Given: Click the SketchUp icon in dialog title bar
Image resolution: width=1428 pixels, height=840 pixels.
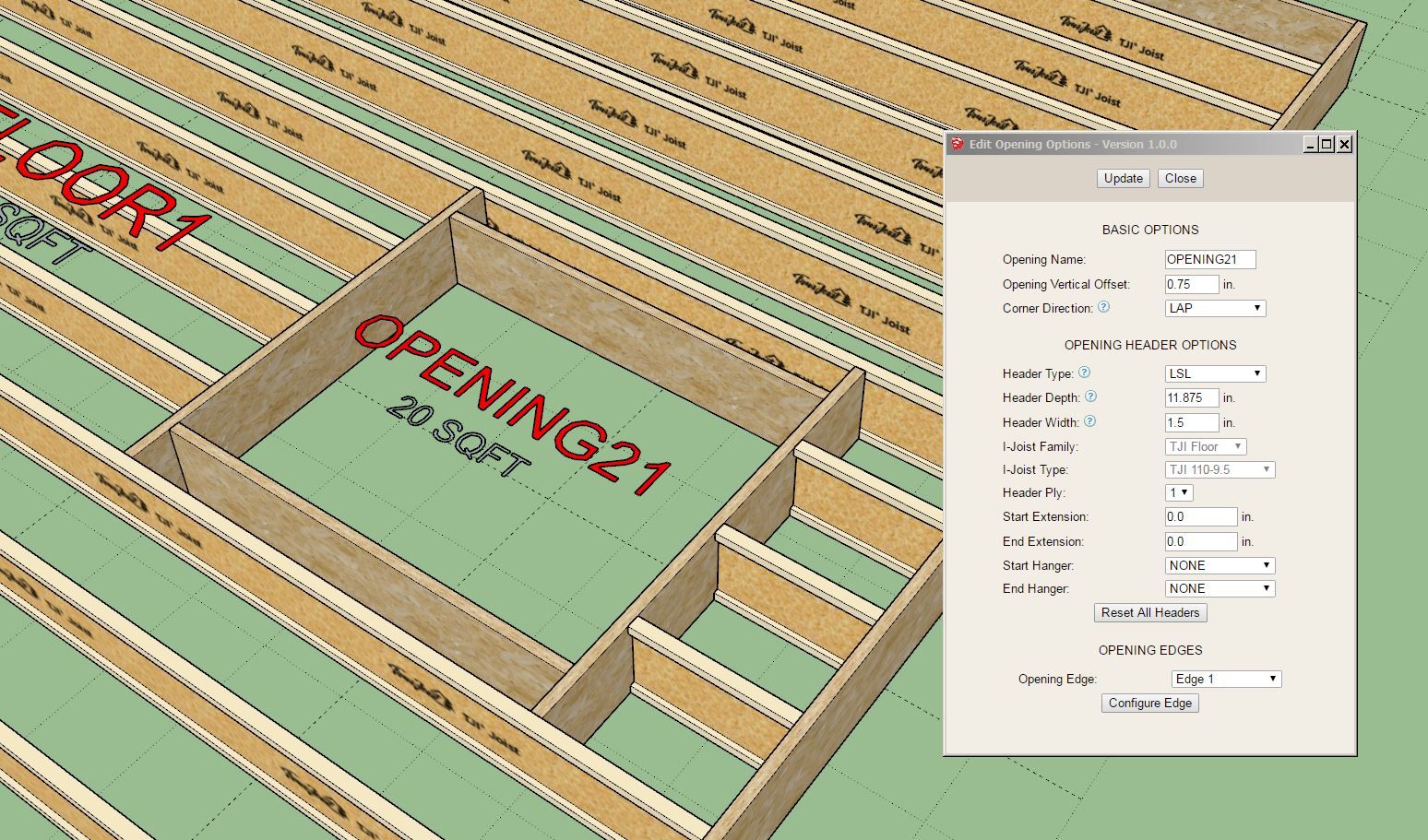Looking at the screenshot, I should tap(958, 144).
